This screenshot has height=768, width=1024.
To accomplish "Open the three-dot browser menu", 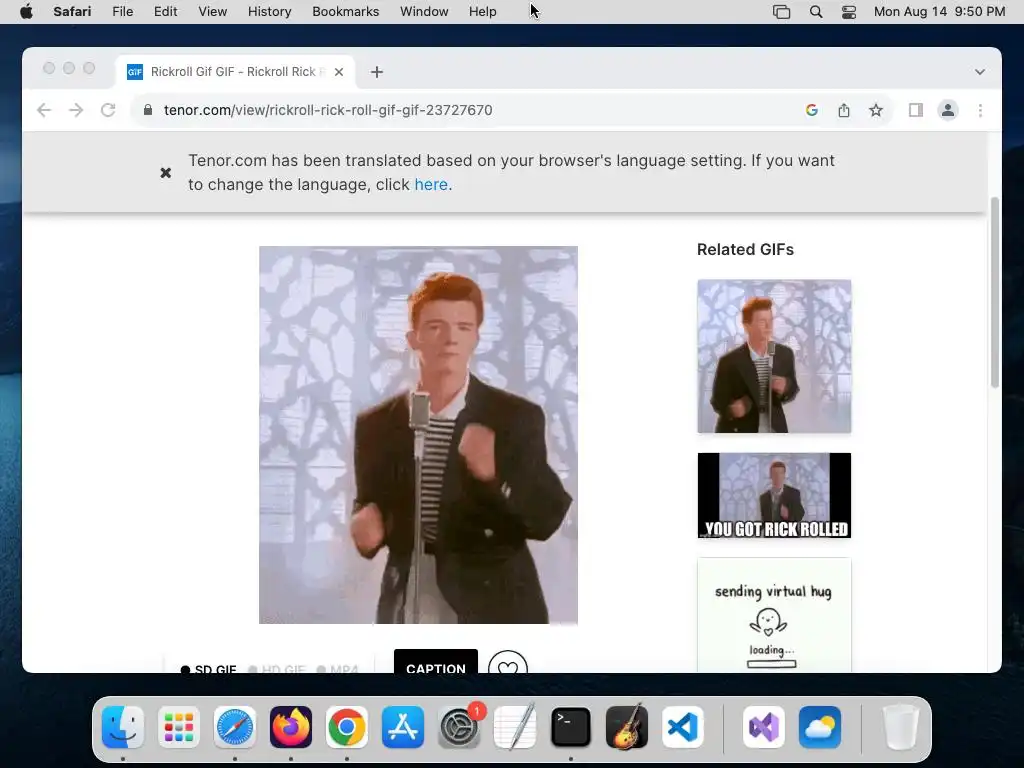I will (x=980, y=110).
